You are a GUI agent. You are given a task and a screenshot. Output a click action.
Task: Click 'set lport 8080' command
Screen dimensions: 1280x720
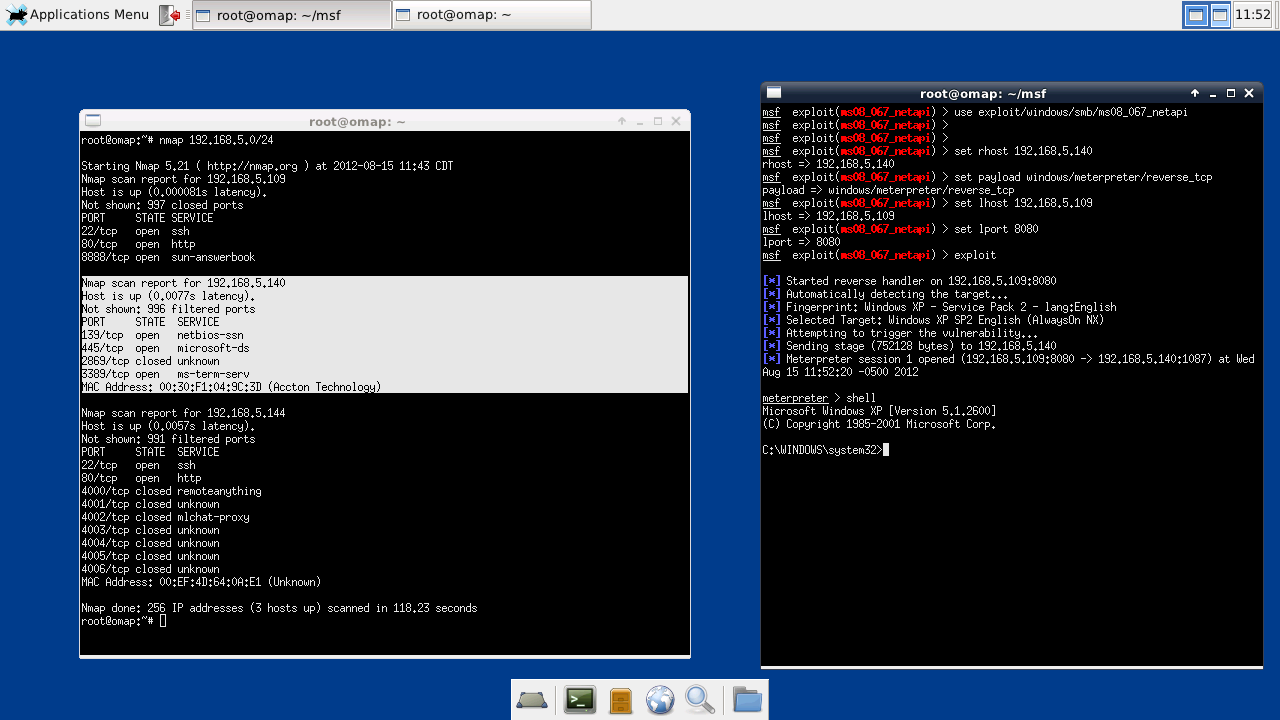(996, 229)
